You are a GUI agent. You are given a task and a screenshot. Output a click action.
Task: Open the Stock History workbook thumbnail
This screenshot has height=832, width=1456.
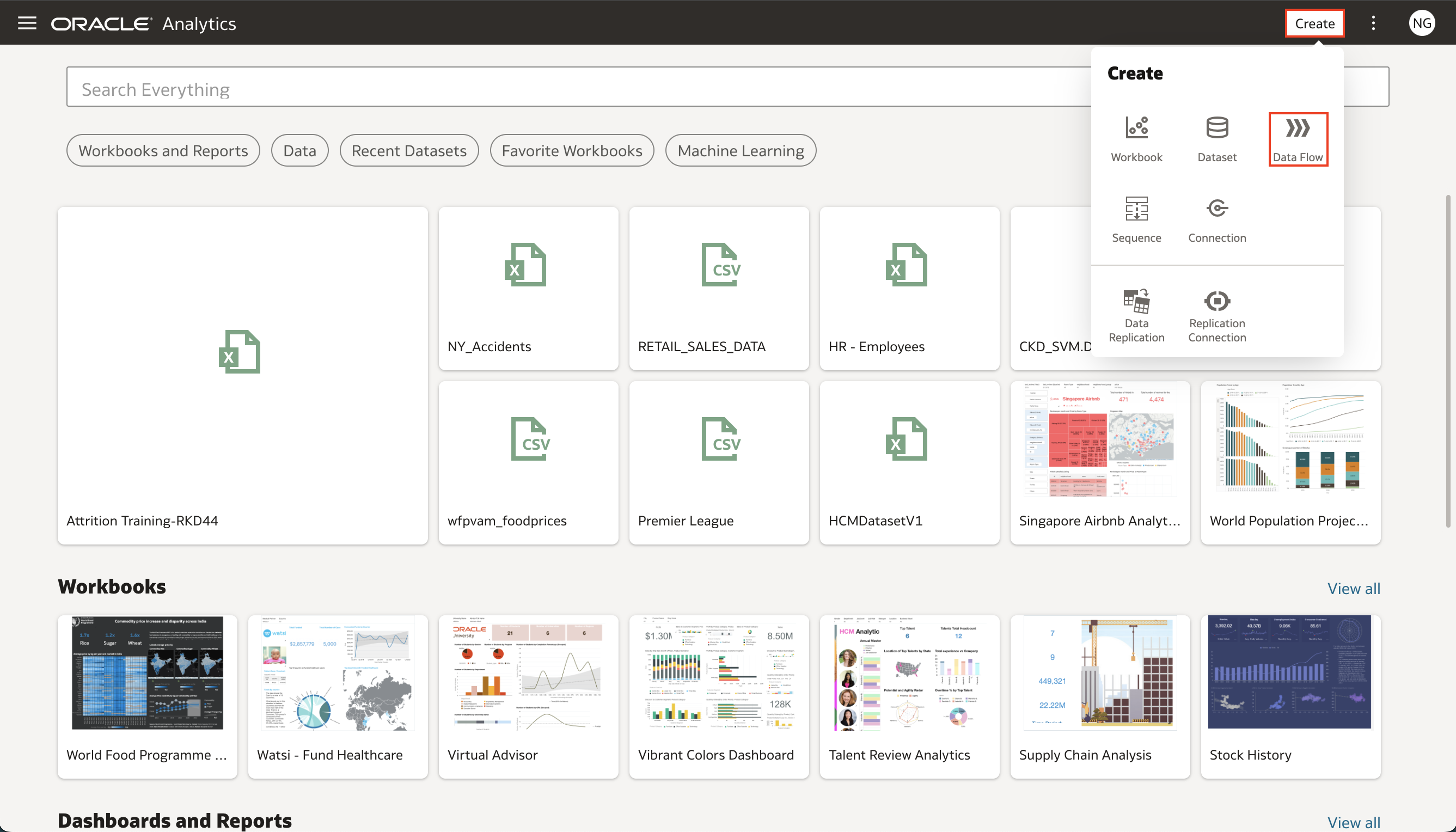point(1290,672)
